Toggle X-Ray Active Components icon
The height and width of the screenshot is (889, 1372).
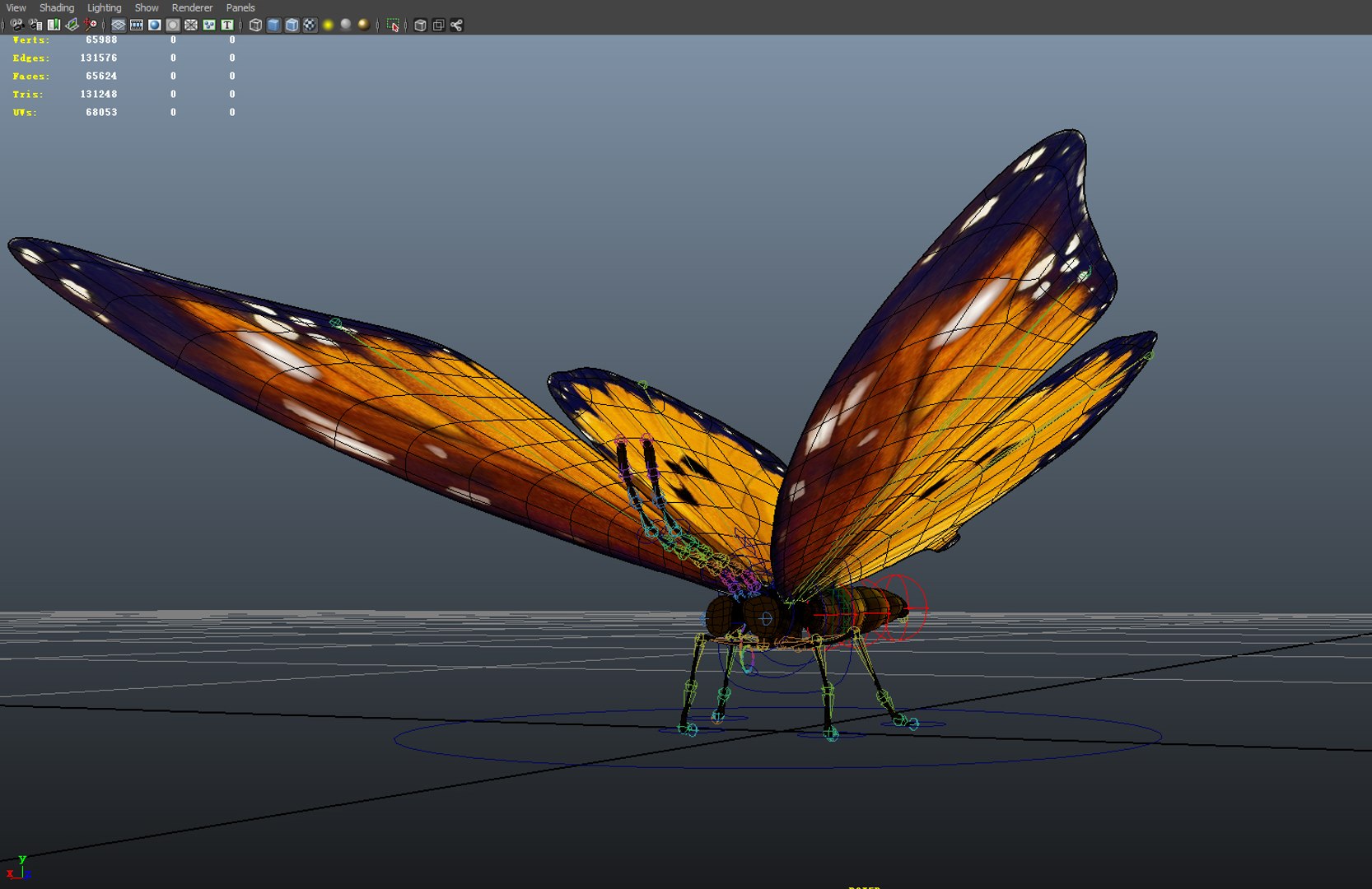[x=438, y=25]
